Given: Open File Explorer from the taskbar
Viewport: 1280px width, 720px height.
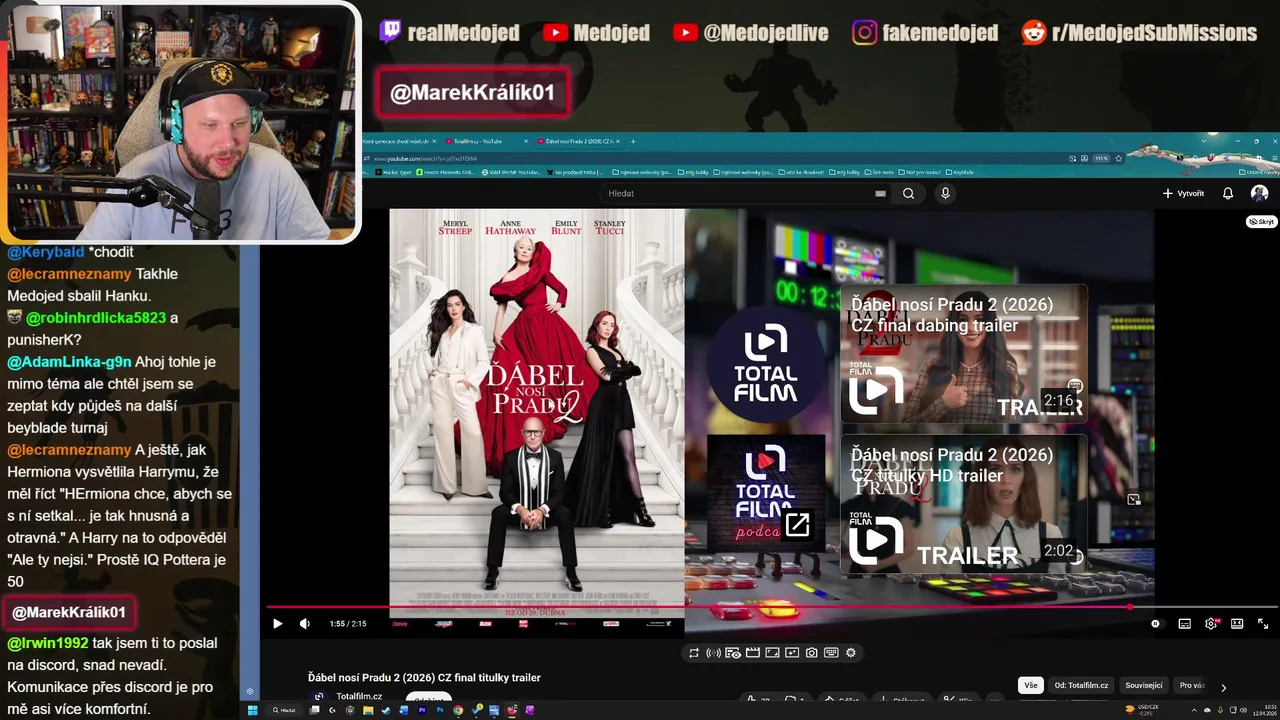Looking at the screenshot, I should coord(368,710).
